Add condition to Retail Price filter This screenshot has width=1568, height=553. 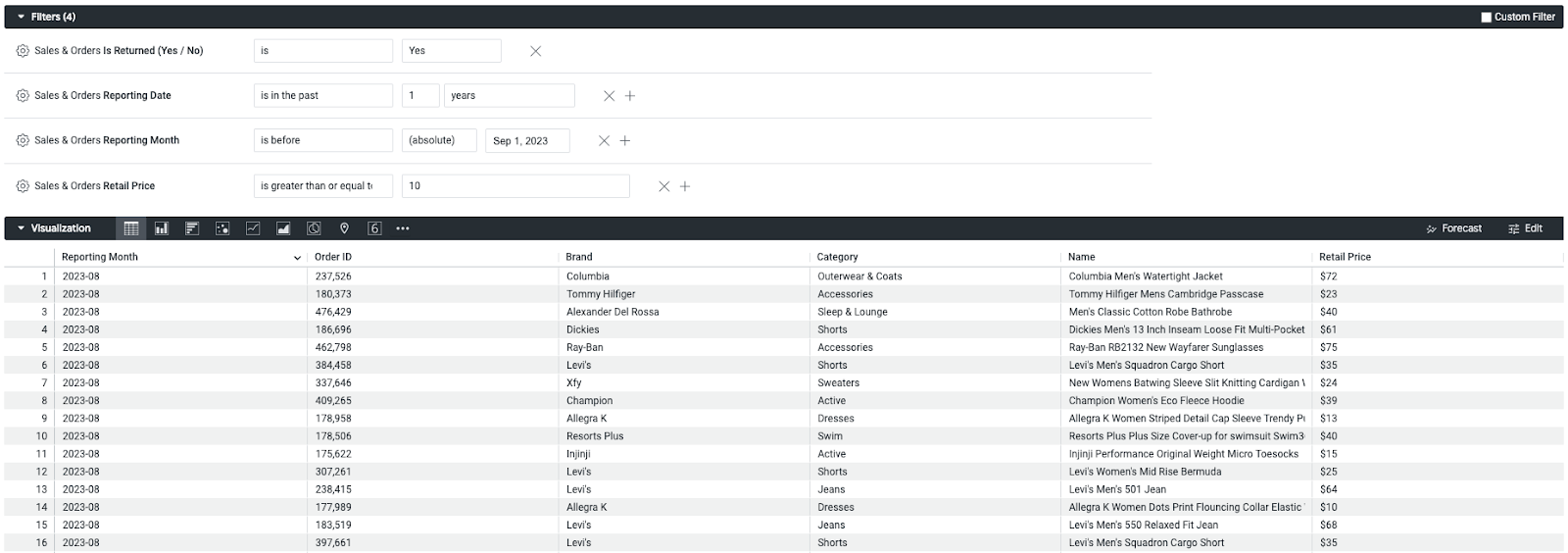(685, 186)
